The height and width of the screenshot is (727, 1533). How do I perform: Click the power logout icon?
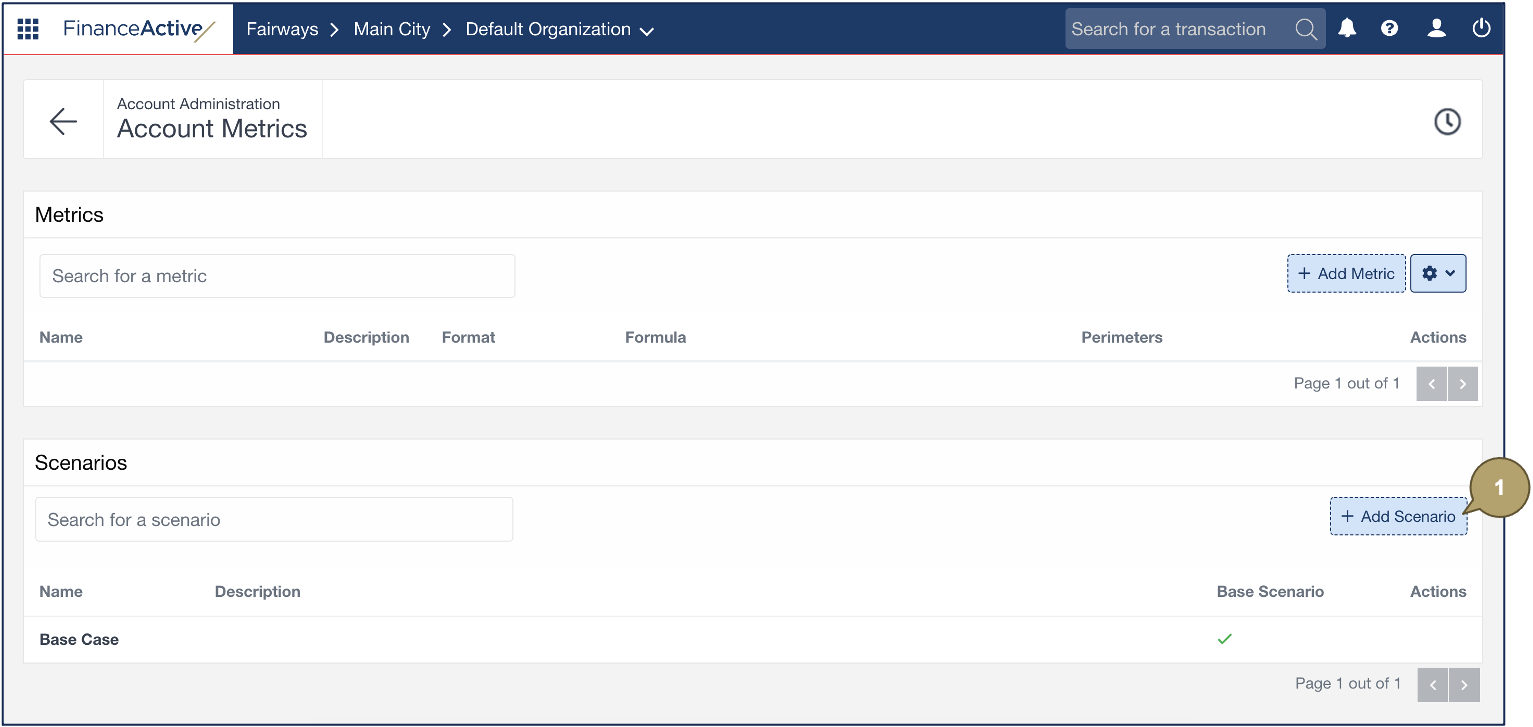point(1481,29)
